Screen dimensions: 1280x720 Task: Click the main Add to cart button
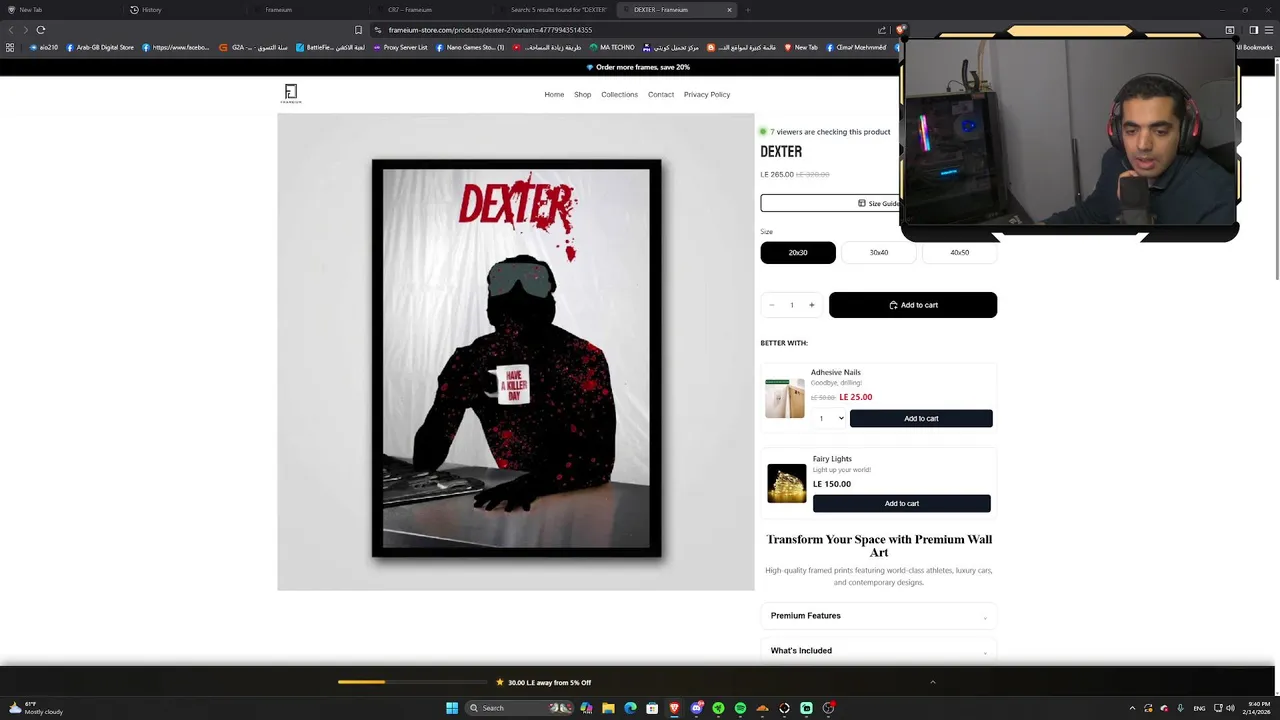[x=913, y=305]
